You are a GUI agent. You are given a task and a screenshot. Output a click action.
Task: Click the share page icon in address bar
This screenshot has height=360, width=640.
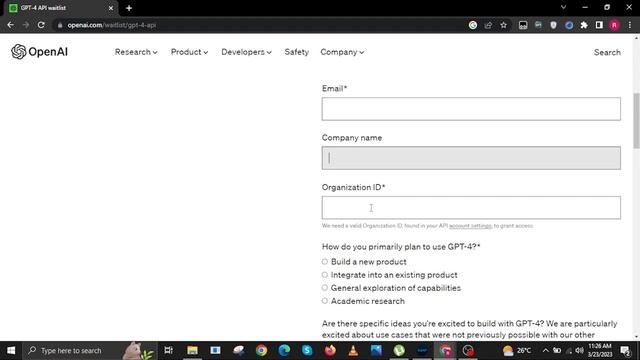pyautogui.click(x=488, y=25)
